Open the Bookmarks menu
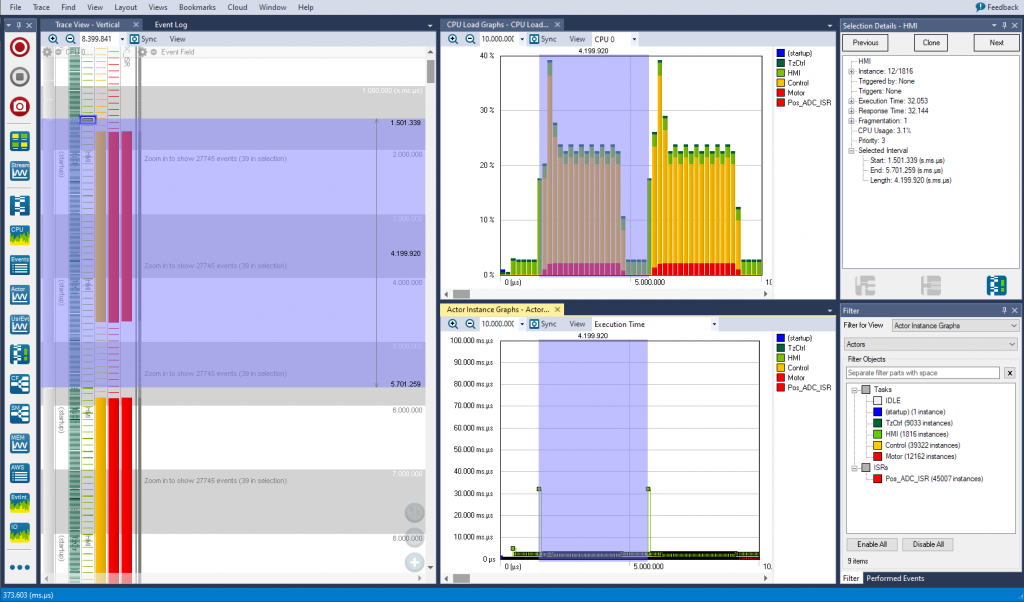Image resolution: width=1024 pixels, height=602 pixels. click(x=197, y=7)
